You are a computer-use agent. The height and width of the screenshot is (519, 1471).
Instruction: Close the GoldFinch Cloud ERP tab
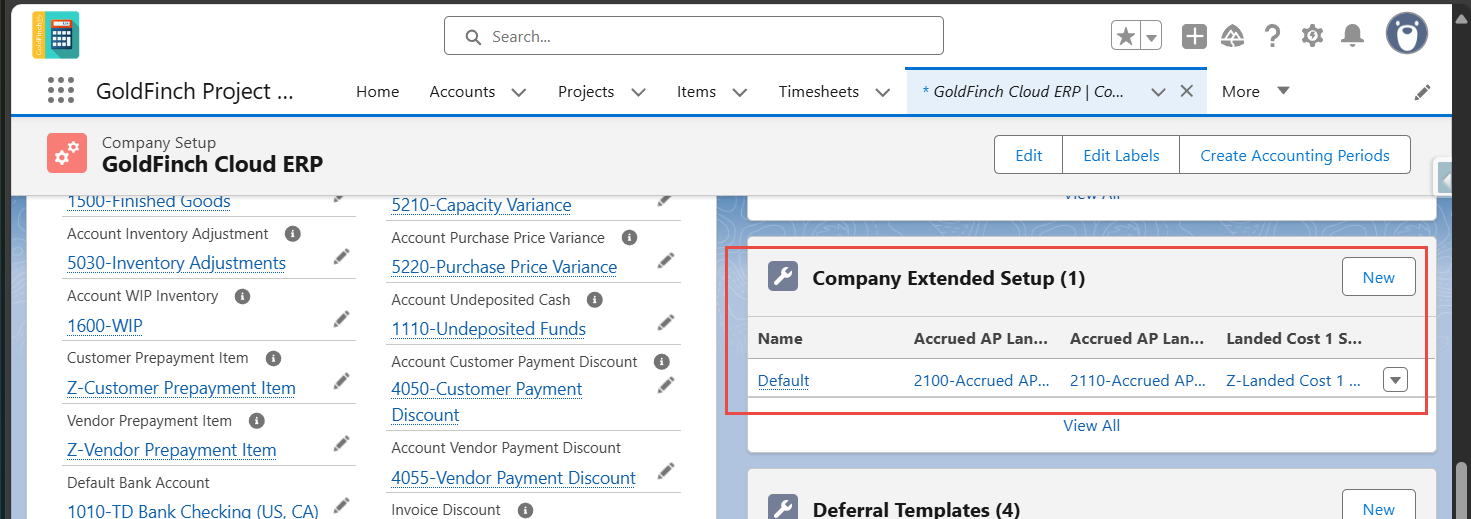(1187, 91)
